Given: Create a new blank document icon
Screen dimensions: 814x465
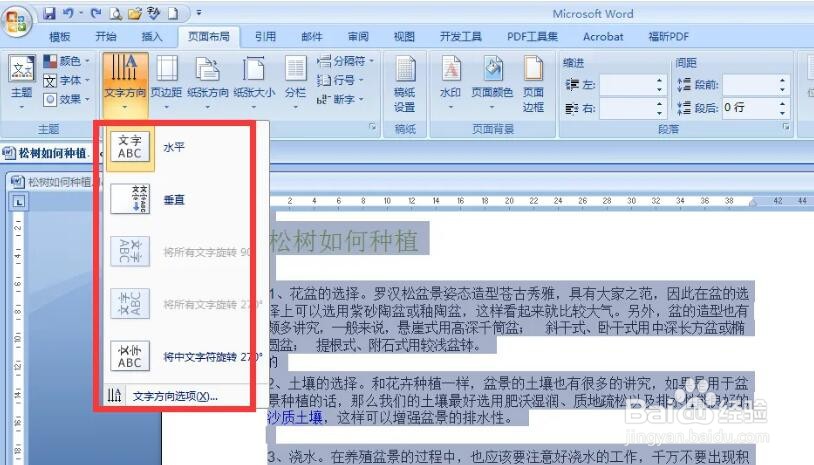Looking at the screenshot, I should click(172, 13).
